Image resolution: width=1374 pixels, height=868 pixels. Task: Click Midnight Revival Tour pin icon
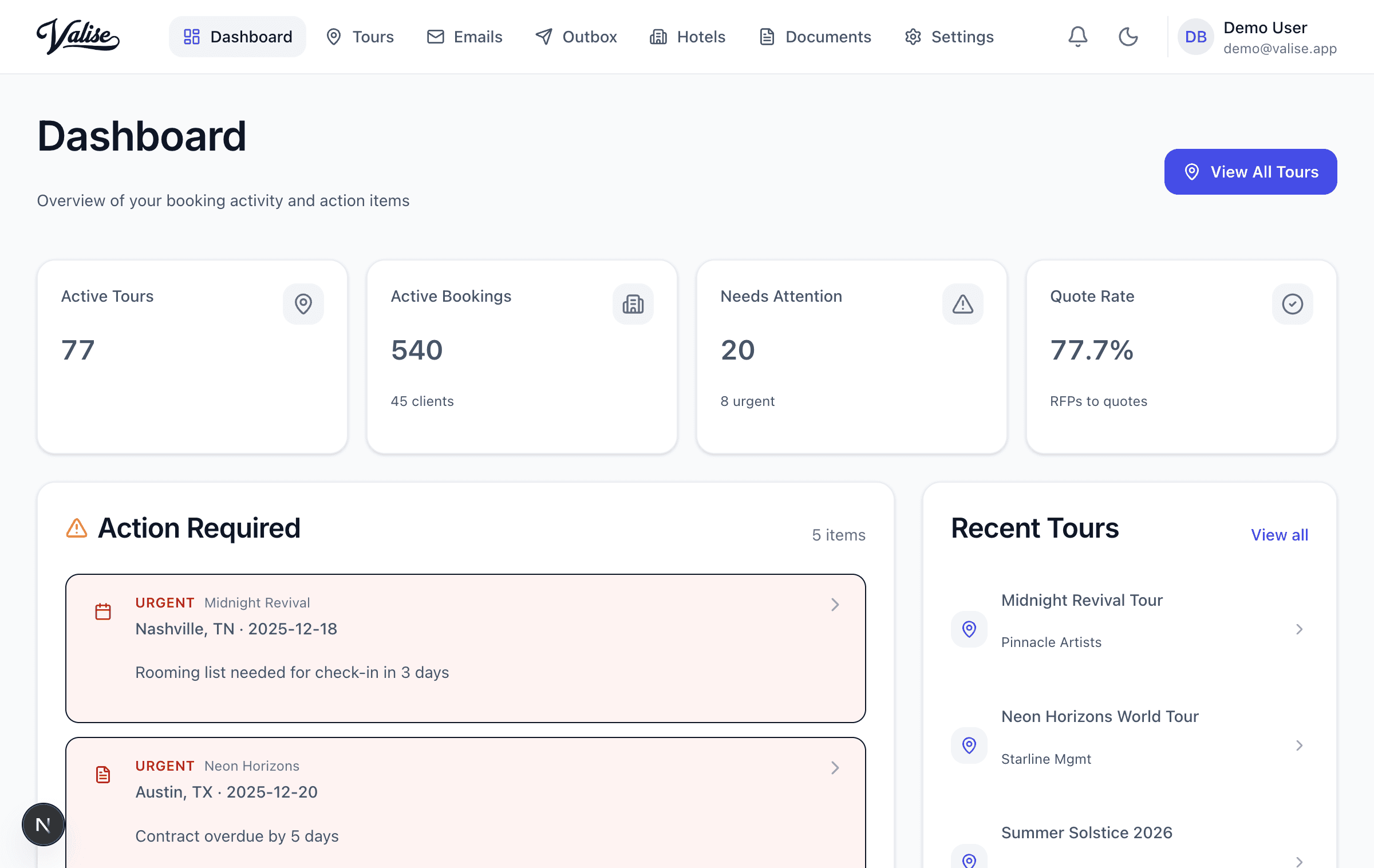click(969, 629)
